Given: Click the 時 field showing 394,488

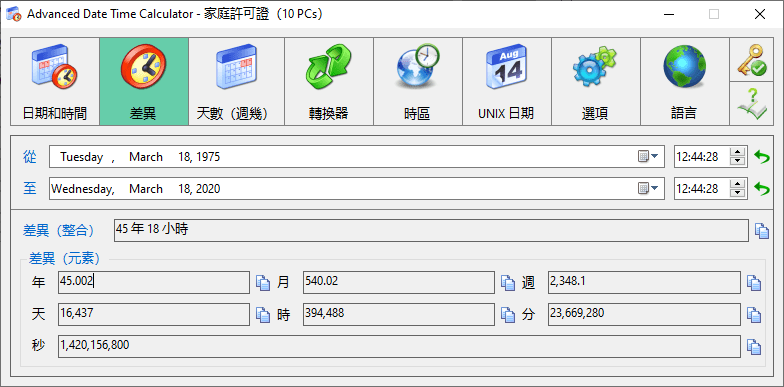Looking at the screenshot, I should pos(398,314).
